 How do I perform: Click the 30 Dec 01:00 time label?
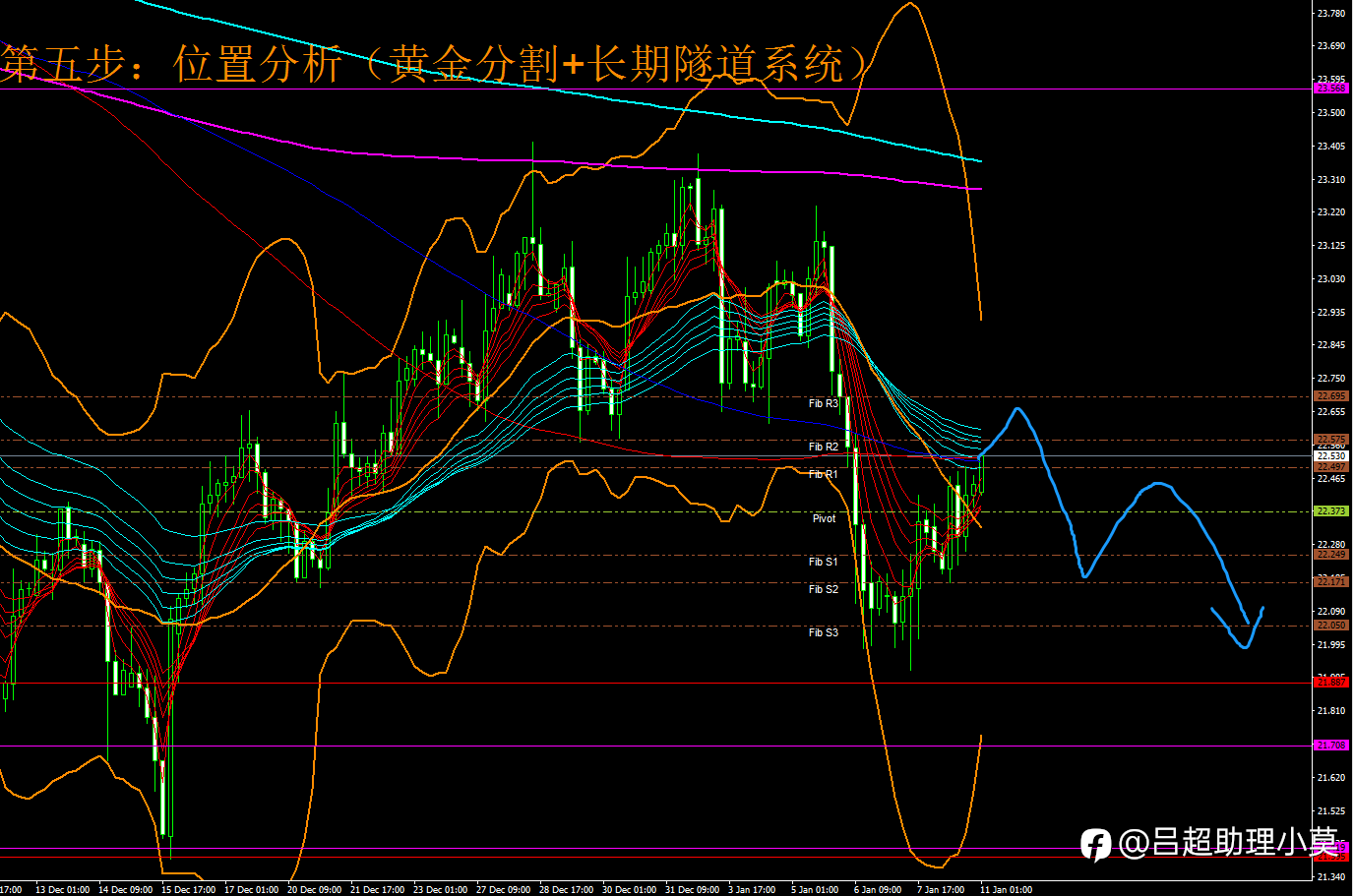point(630,890)
